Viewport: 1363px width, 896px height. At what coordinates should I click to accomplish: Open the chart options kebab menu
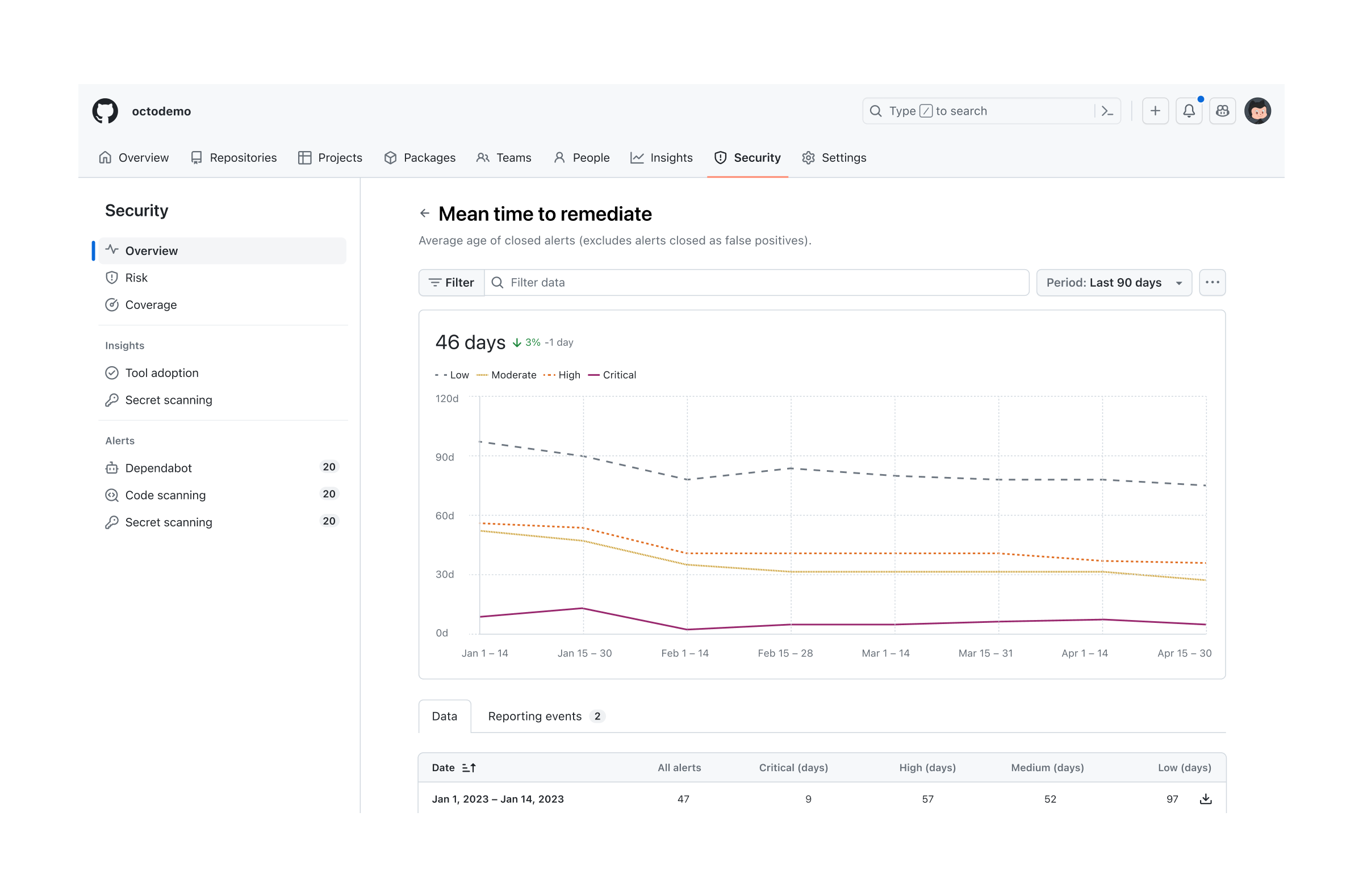[x=1213, y=282]
